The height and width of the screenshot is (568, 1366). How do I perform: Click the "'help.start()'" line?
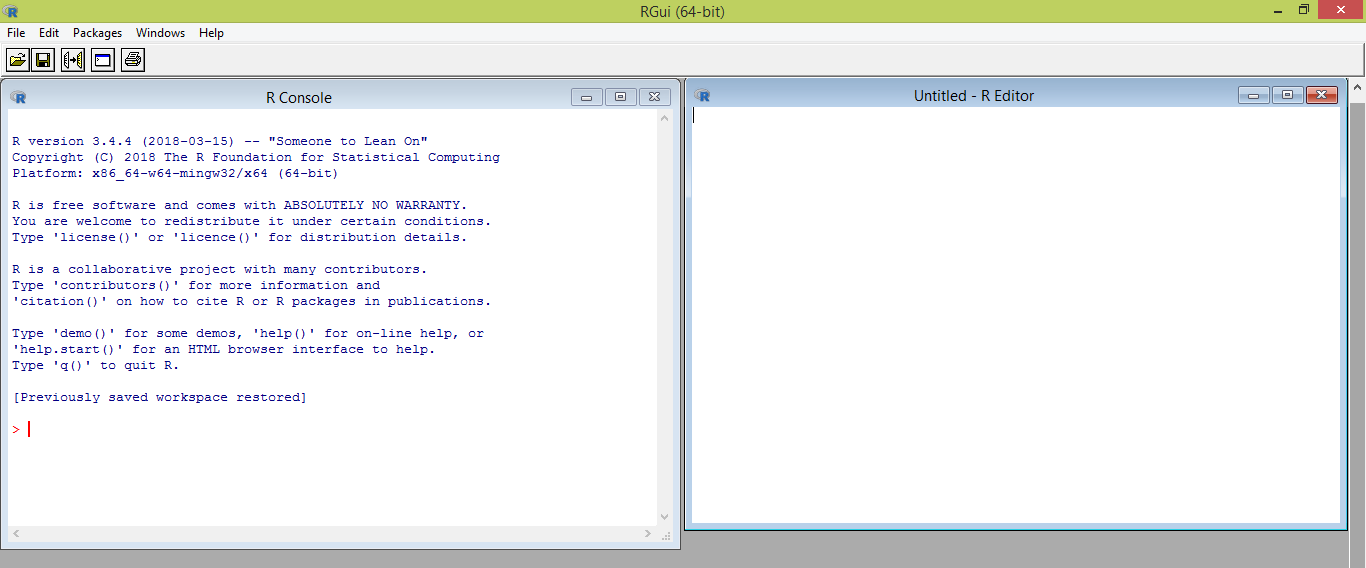pyautogui.click(x=224, y=349)
